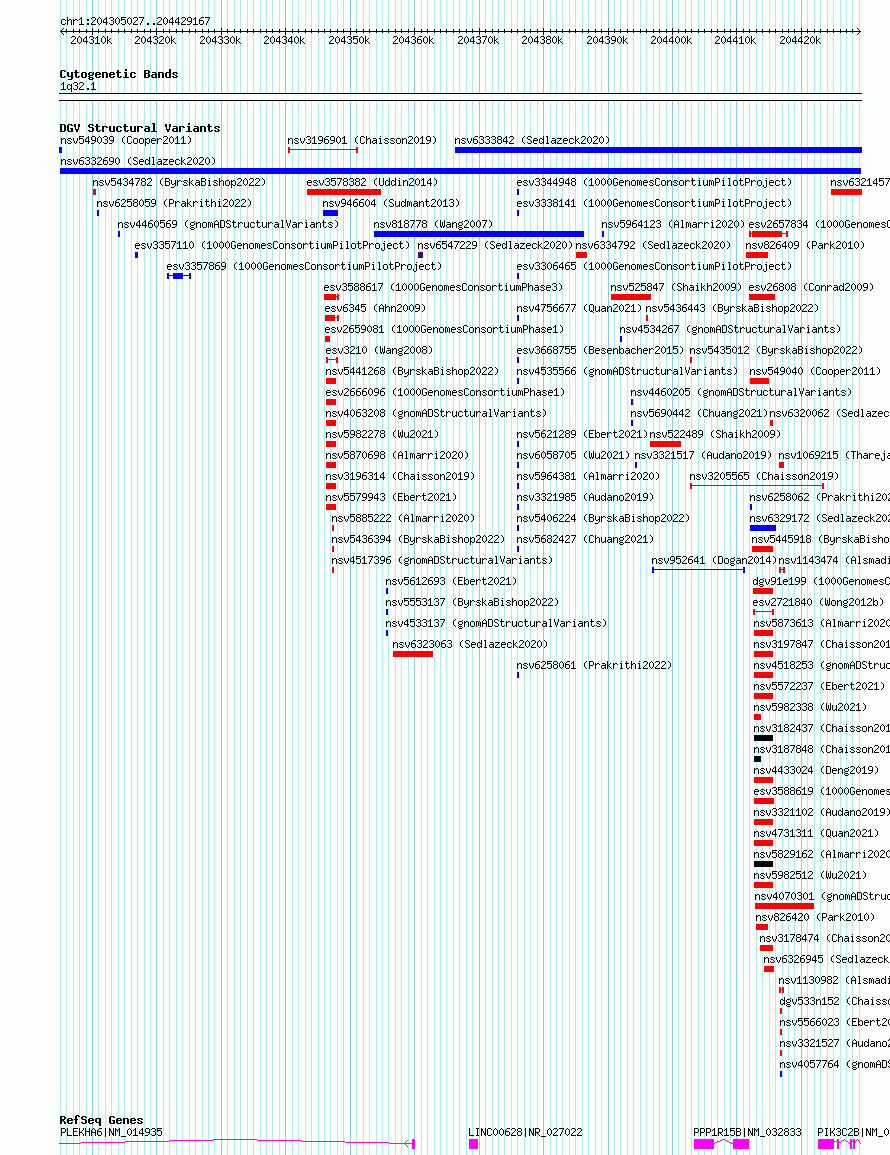Click nsv4731311 (Quan2021) label
Viewport: 890px width, 1155px height.
816,833
